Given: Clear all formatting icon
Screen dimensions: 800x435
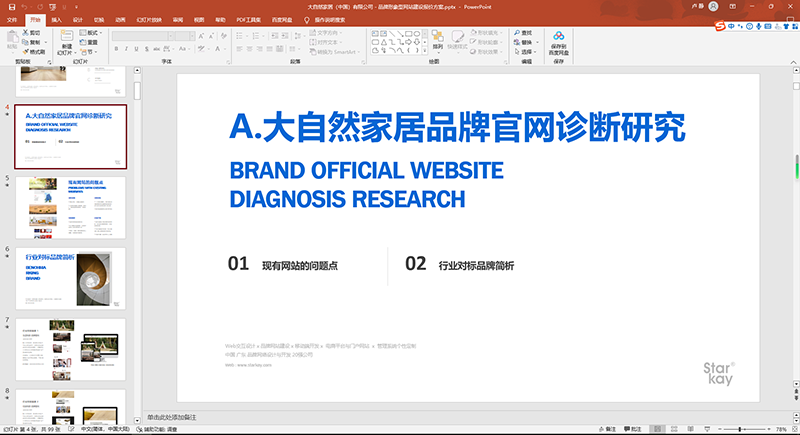Looking at the screenshot, I should [223, 36].
